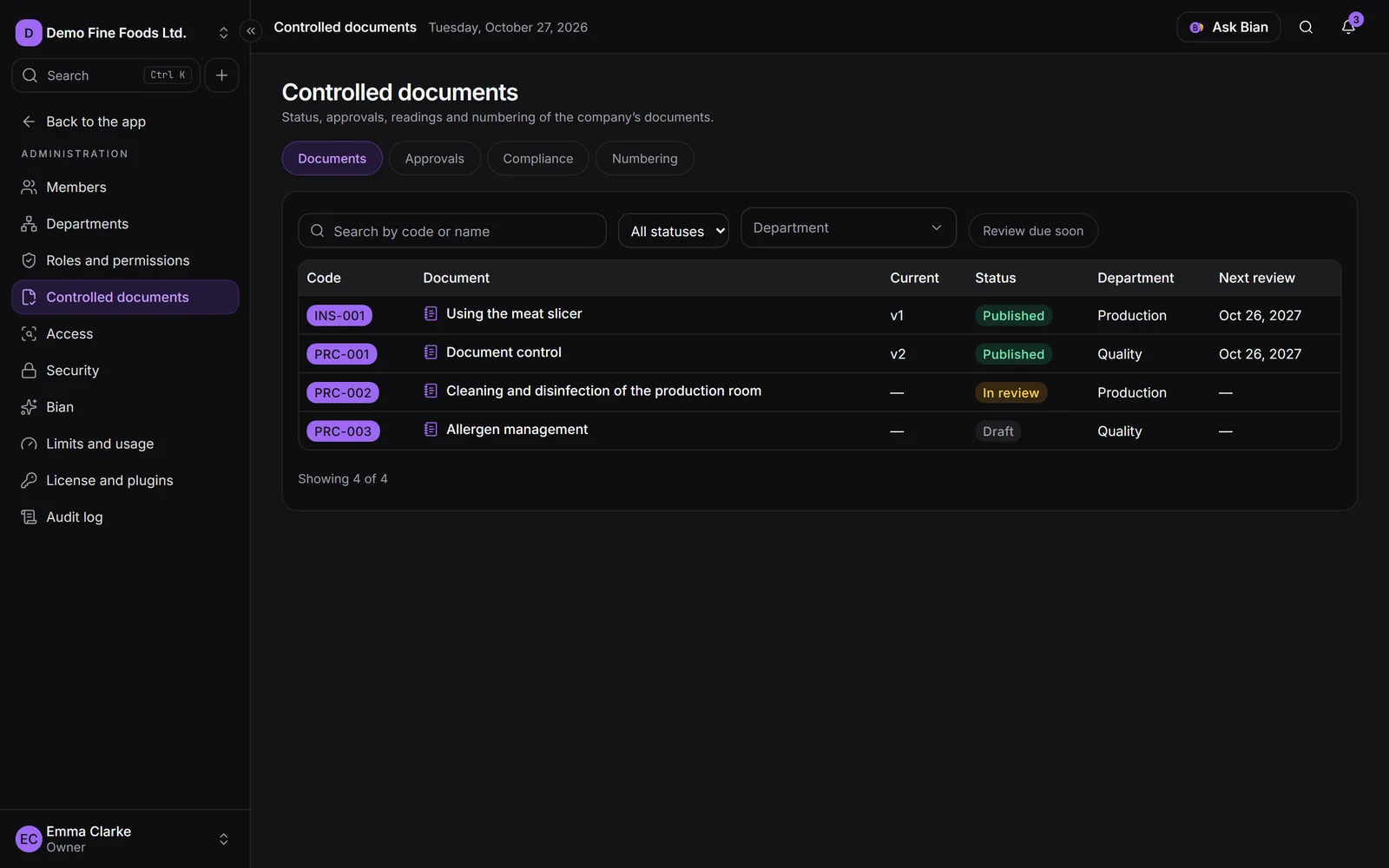Open Cleaning and disinfection of the production room

(x=603, y=391)
